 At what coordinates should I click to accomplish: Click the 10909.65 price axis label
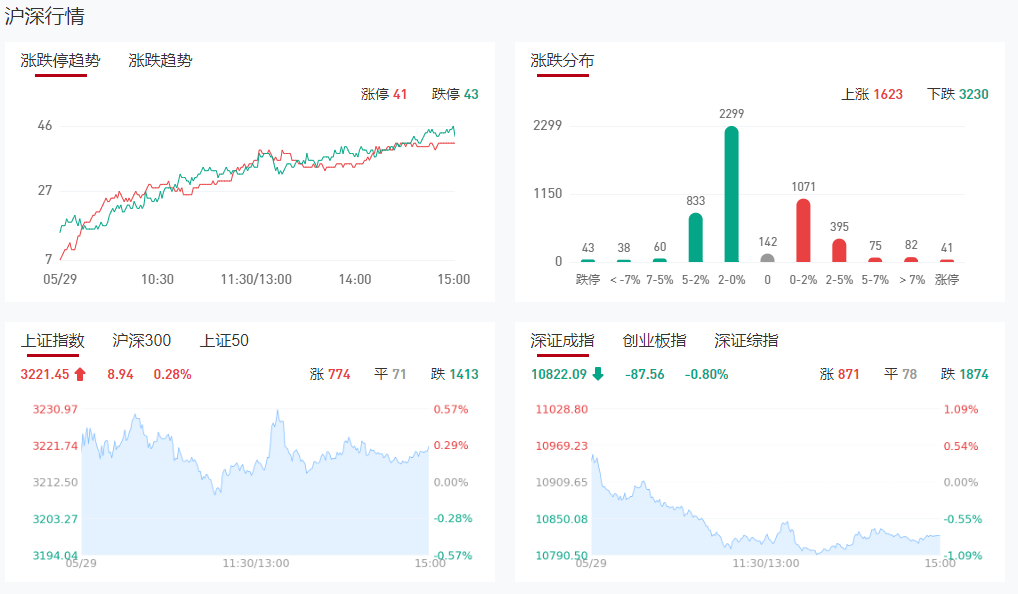click(562, 482)
